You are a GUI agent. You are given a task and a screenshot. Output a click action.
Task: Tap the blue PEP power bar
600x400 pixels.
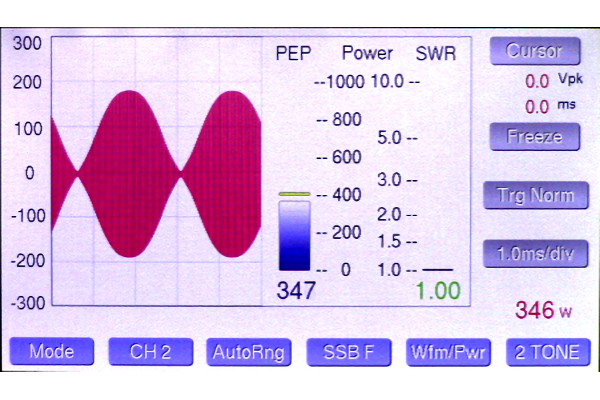pos(294,236)
